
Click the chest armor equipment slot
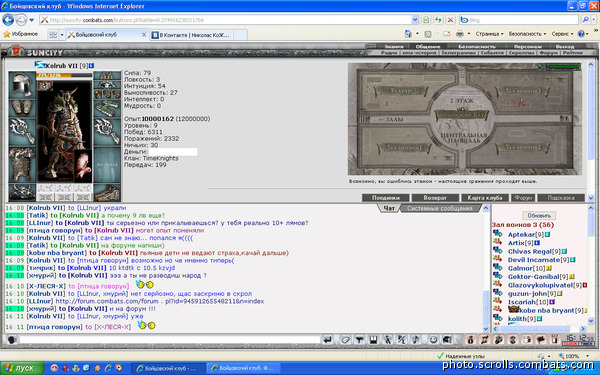(x=22, y=165)
